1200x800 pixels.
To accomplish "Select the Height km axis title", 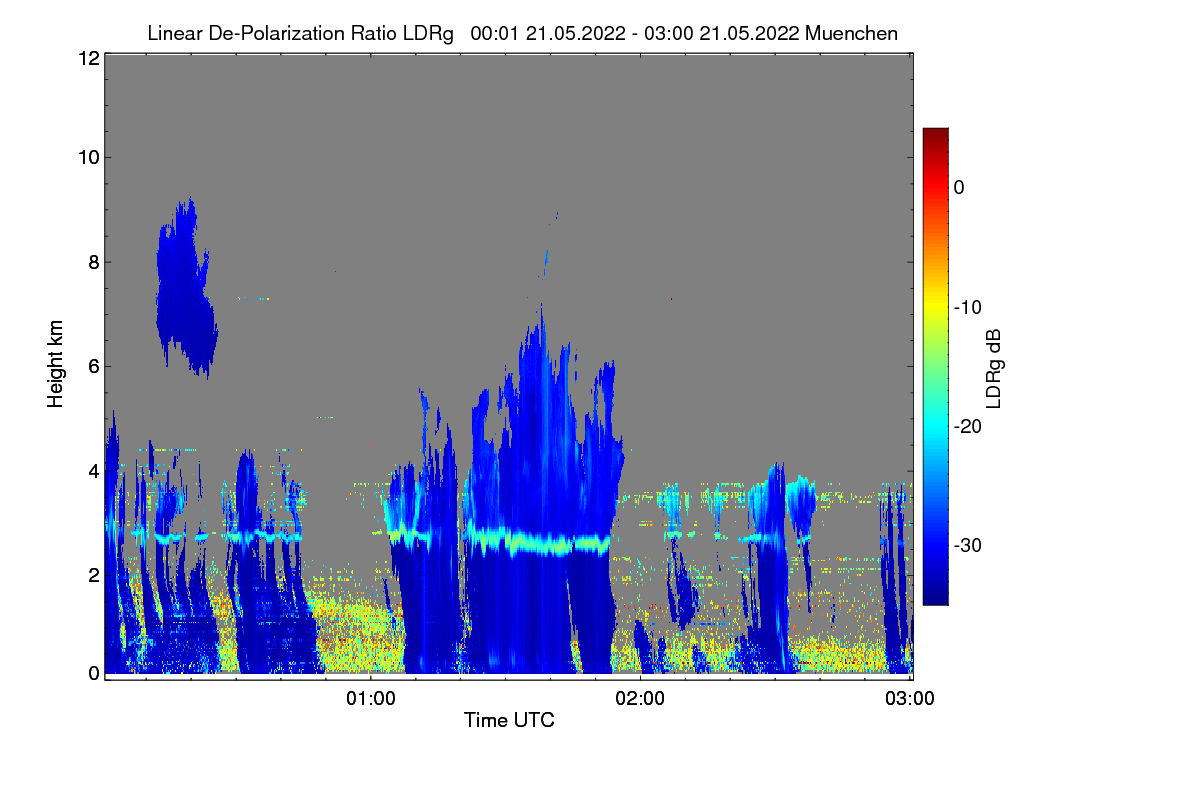I will click(57, 365).
